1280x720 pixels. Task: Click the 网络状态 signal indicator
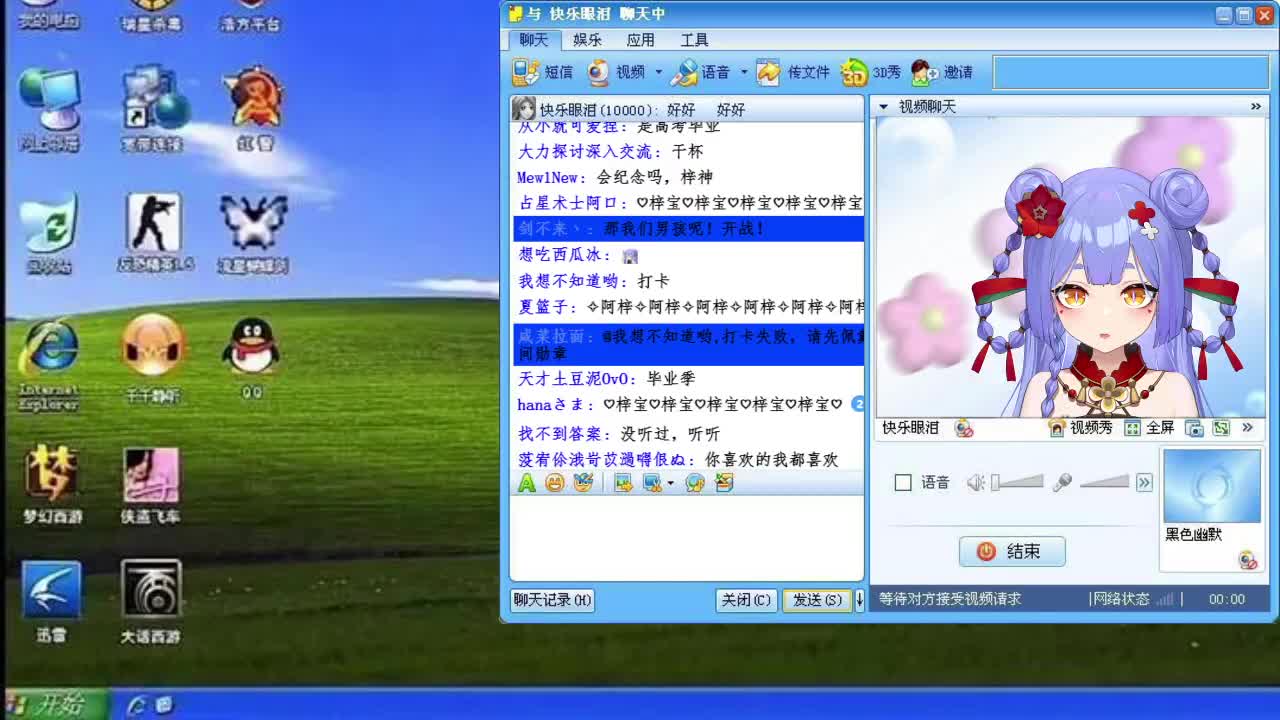(x=1164, y=599)
